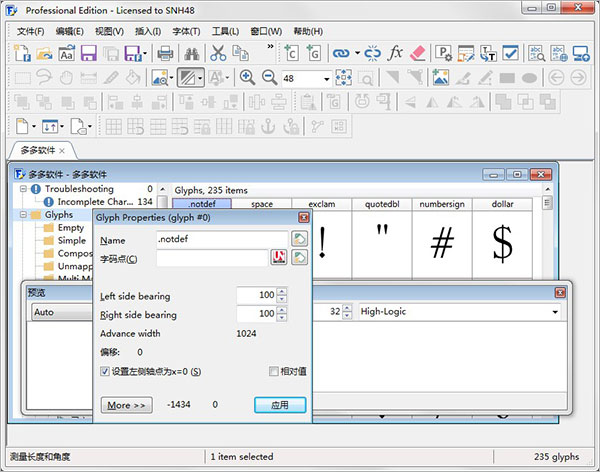Viewport: 600px width, 472px height.
Task: Click the Name input field
Action: click(x=220, y=240)
